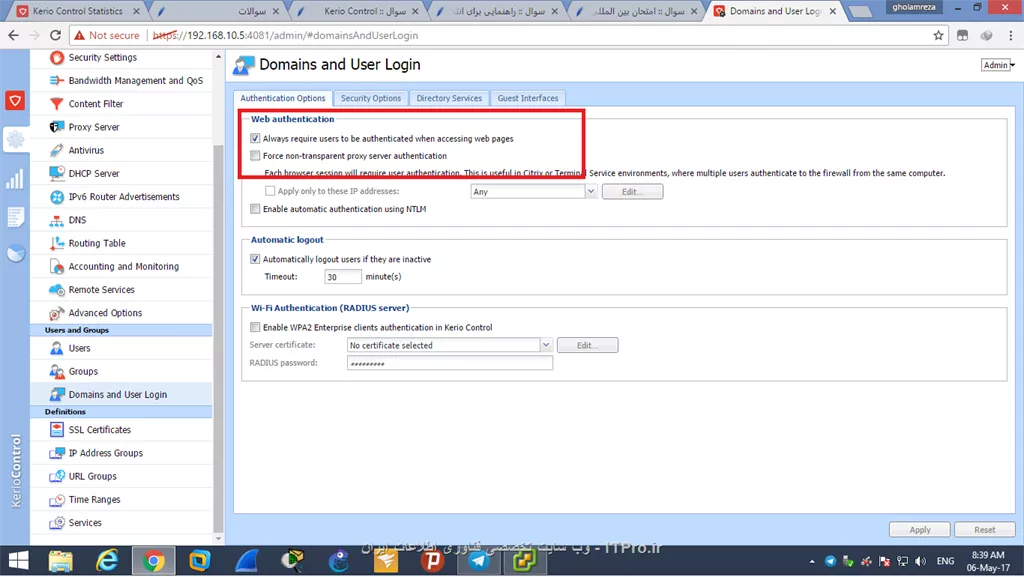Click the RADIUS password field

click(449, 364)
